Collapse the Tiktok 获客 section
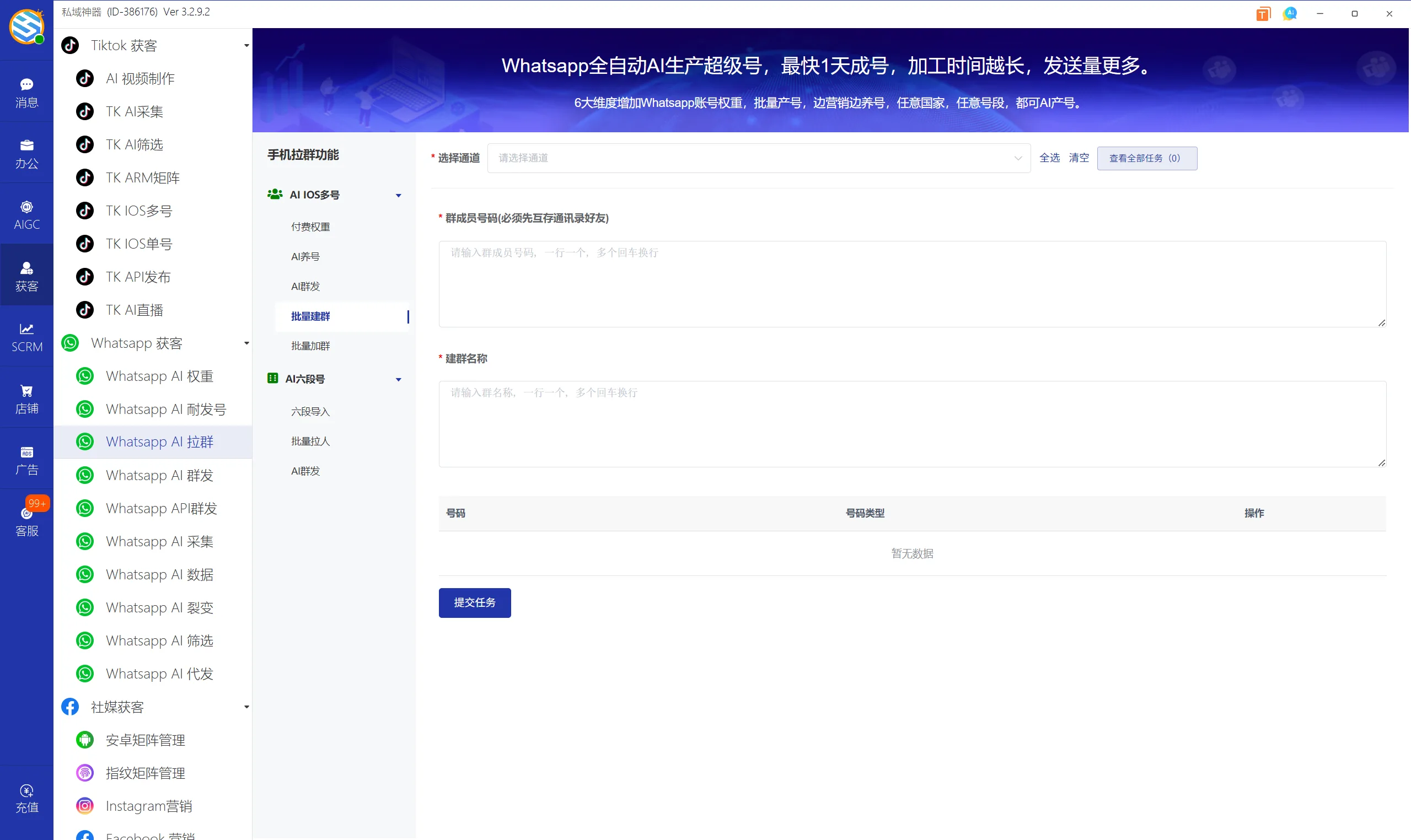This screenshot has height=840, width=1411. click(x=246, y=45)
